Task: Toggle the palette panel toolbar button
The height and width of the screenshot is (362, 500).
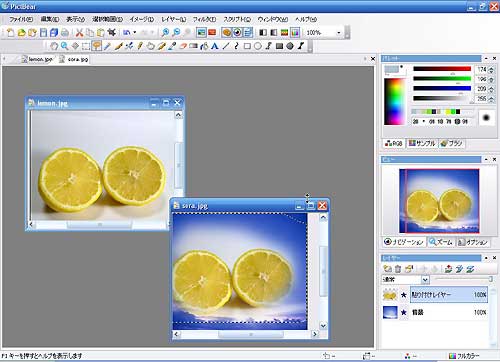Action: coord(226,33)
